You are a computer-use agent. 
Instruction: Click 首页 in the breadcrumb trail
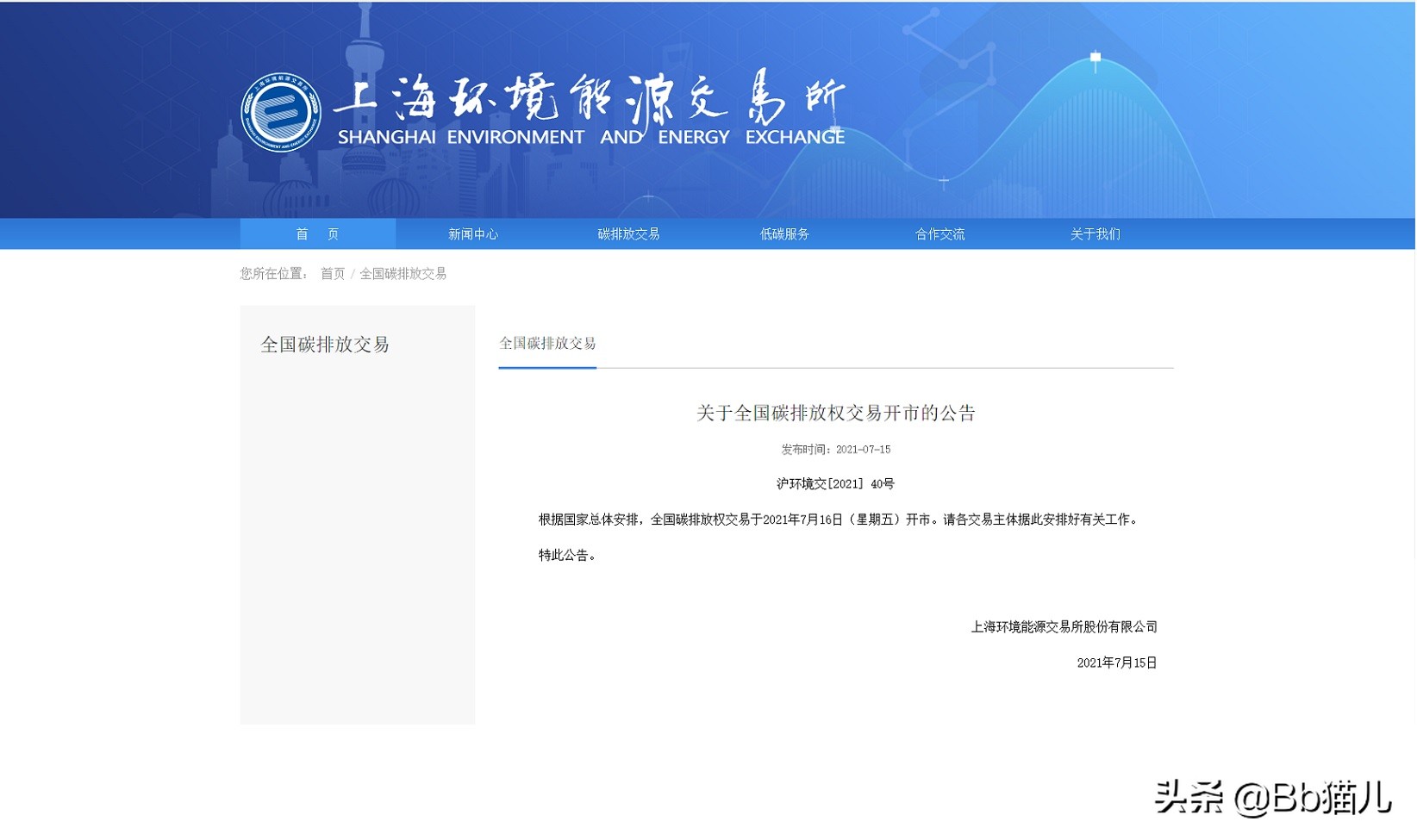[332, 274]
